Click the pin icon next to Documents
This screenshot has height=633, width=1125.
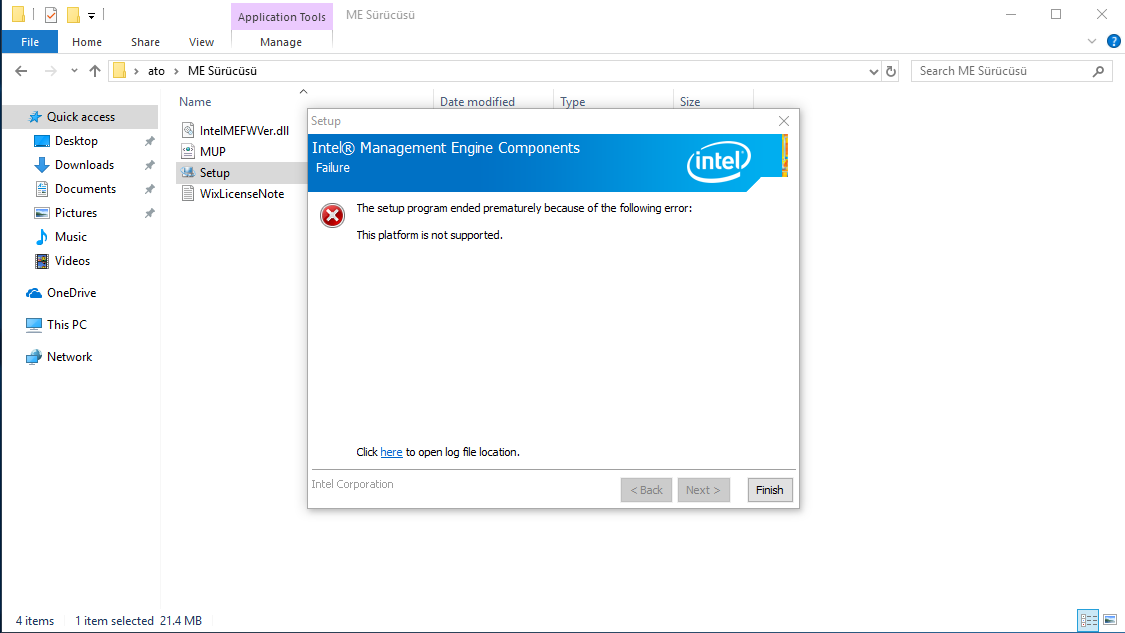tap(149, 189)
